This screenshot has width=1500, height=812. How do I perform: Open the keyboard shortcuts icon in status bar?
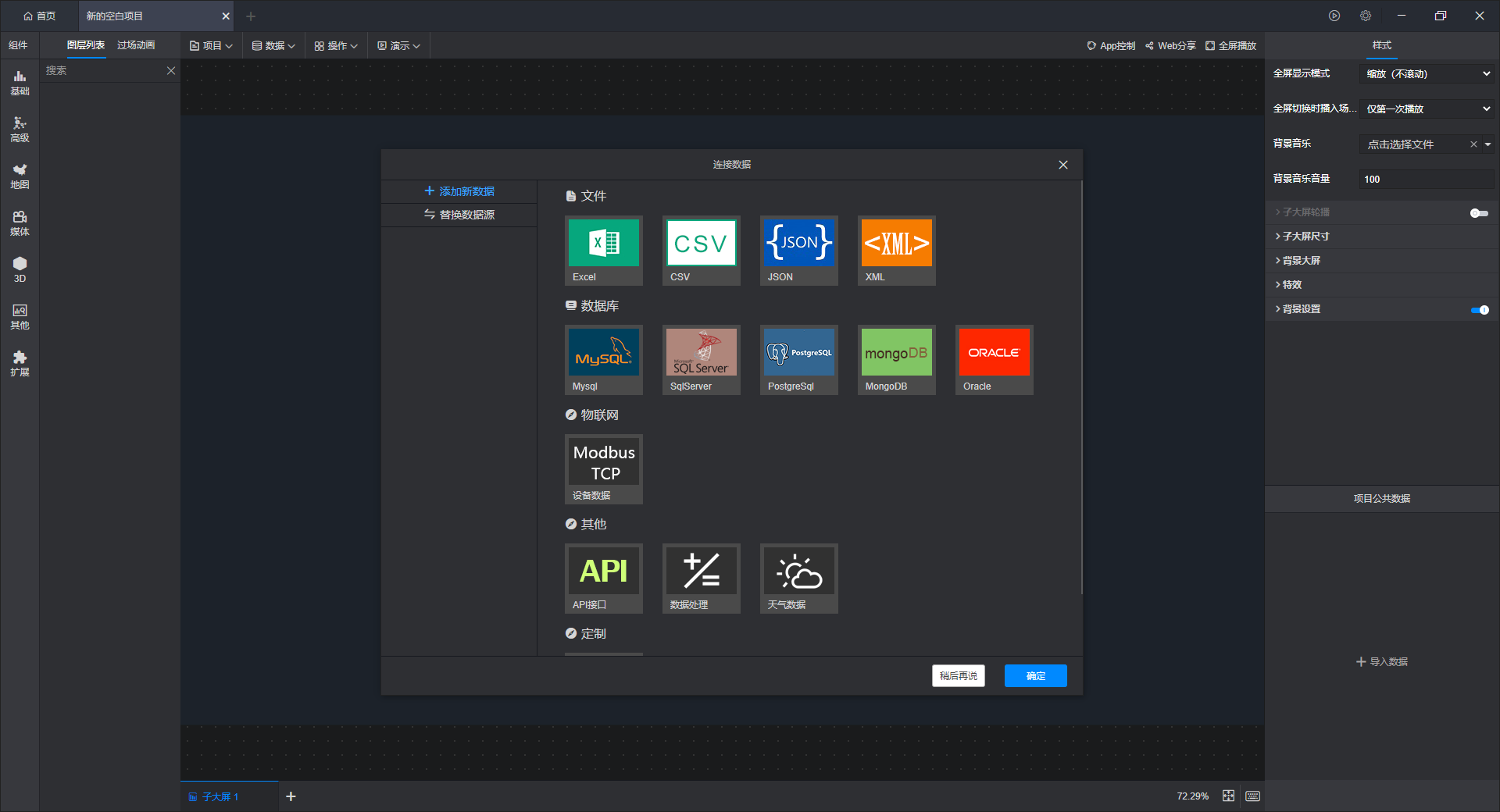(x=1252, y=796)
